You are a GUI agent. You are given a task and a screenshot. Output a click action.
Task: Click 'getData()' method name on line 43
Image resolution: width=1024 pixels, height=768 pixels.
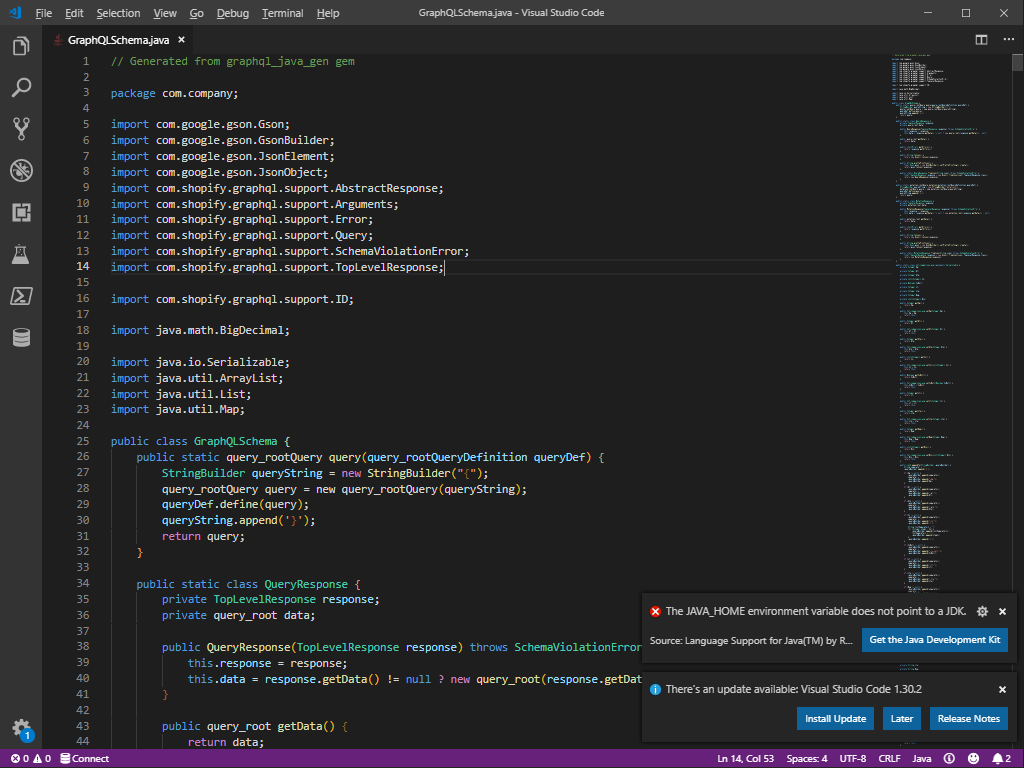coord(306,726)
